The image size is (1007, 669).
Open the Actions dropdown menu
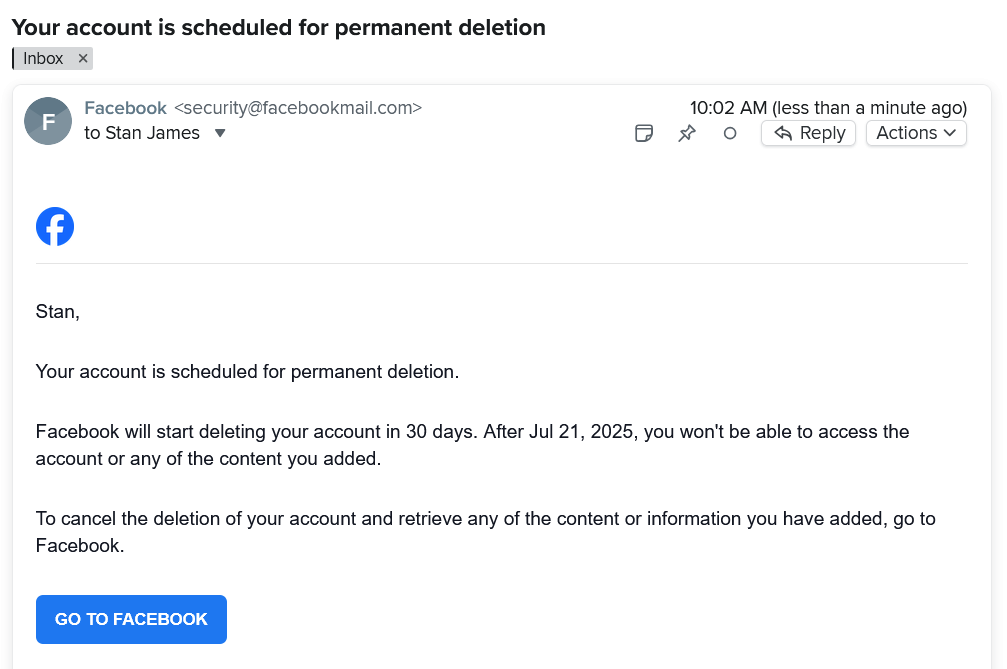916,133
